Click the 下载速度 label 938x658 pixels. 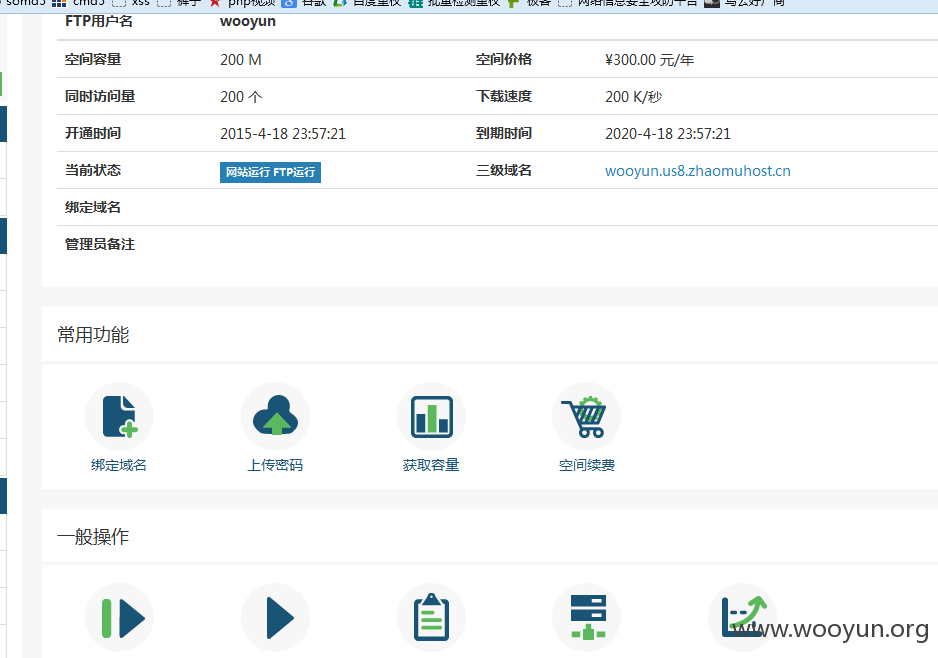coord(504,96)
